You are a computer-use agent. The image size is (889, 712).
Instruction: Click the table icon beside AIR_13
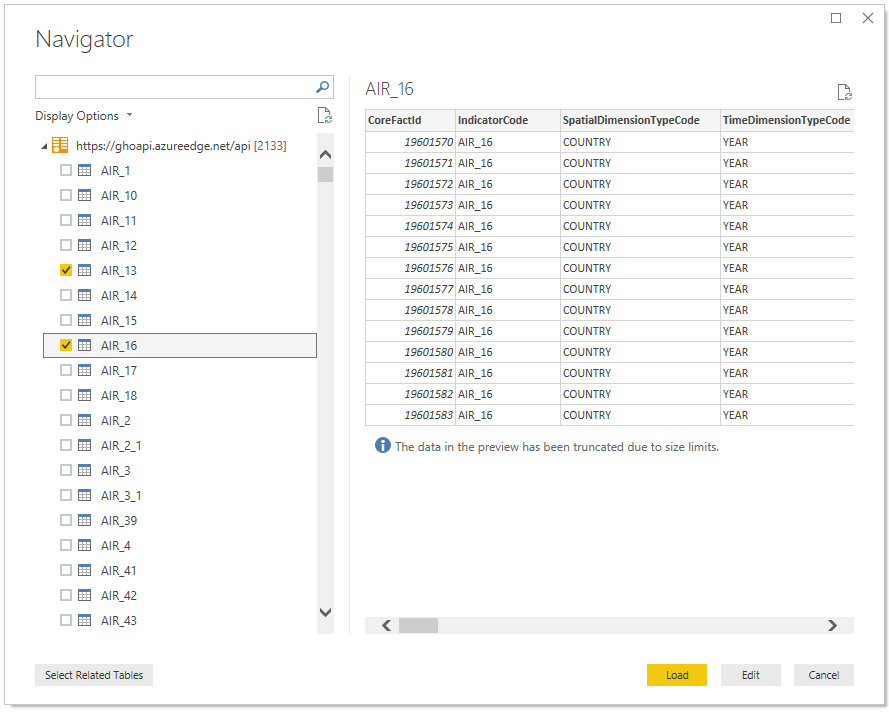point(85,271)
